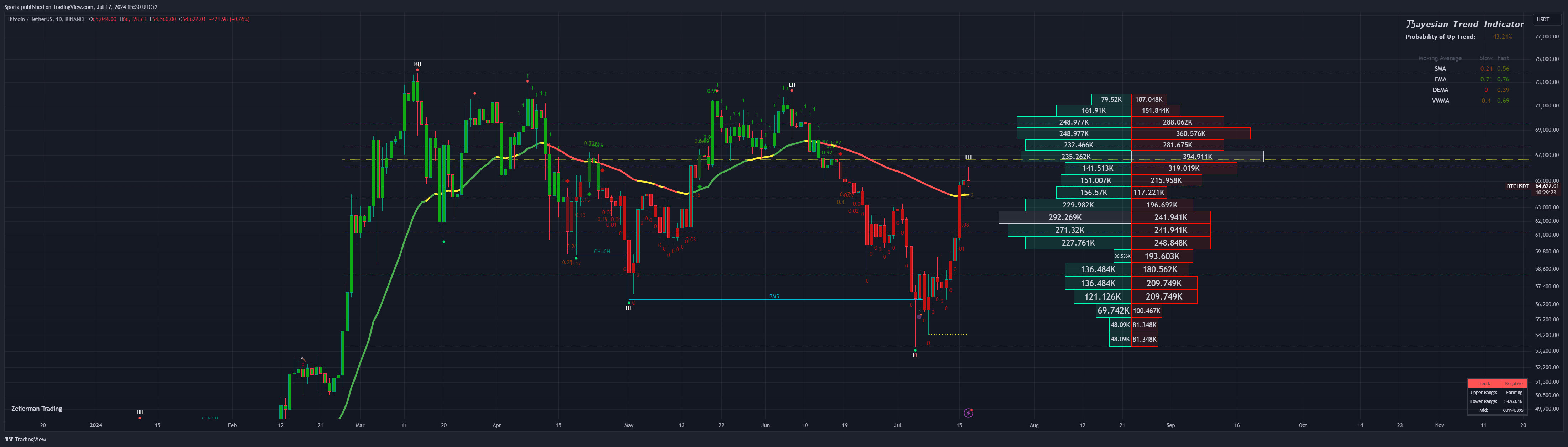Viewport: 1568px width, 447px height.
Task: Click the Moving Average column header
Action: click(1440, 58)
